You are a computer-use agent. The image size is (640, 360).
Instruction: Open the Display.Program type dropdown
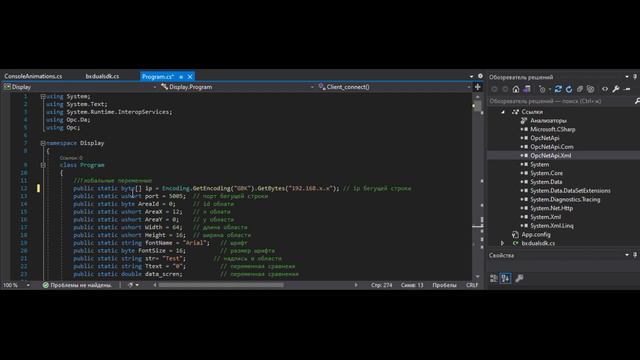[x=237, y=87]
